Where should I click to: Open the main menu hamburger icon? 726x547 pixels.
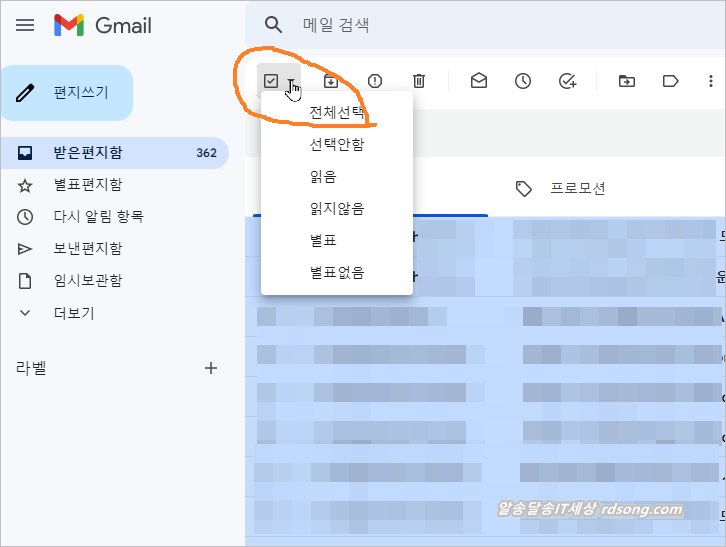click(x=26, y=25)
